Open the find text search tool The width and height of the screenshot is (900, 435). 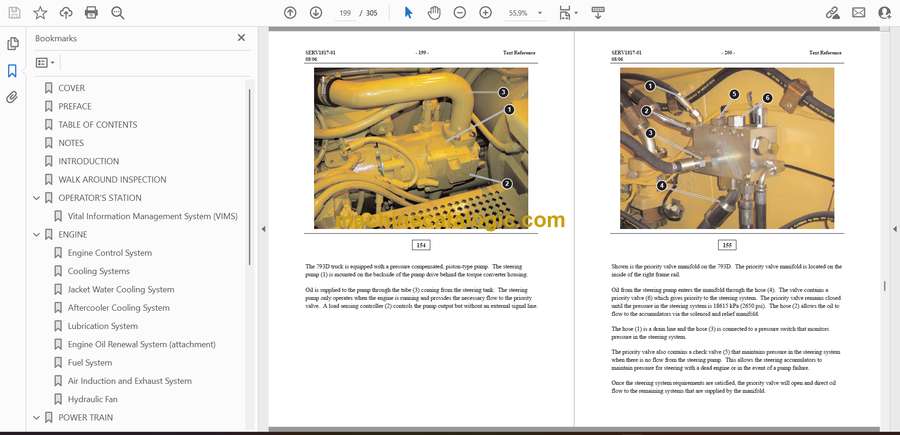tap(118, 13)
